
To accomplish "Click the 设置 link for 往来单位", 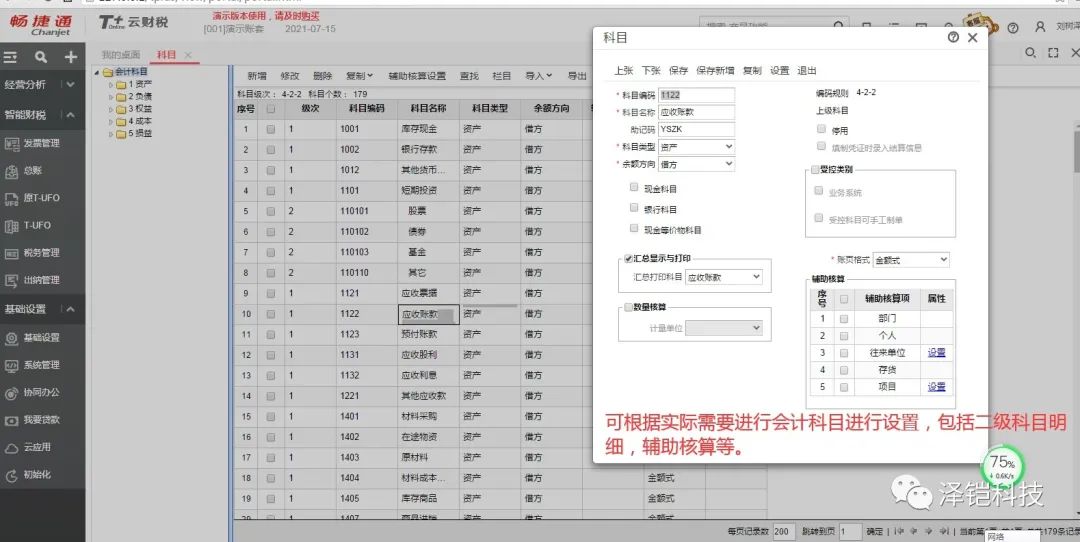I will pyautogui.click(x=935, y=352).
